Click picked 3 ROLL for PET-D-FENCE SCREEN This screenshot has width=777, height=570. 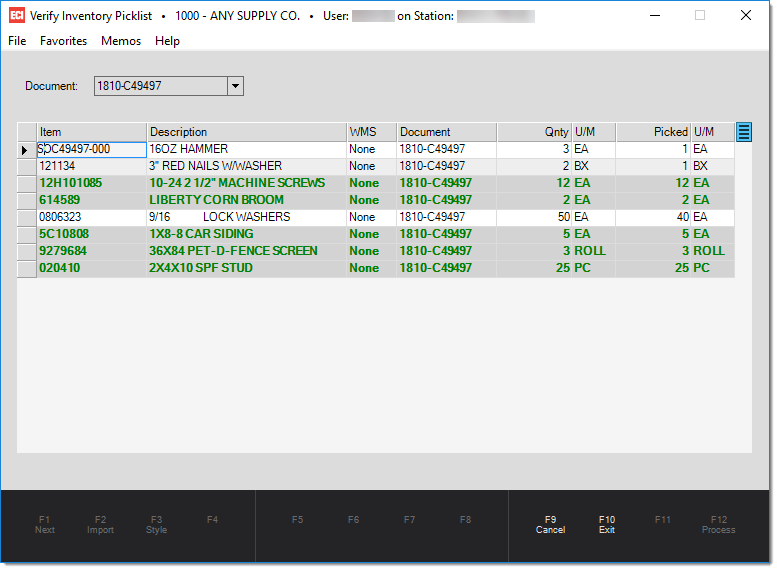[654, 251]
